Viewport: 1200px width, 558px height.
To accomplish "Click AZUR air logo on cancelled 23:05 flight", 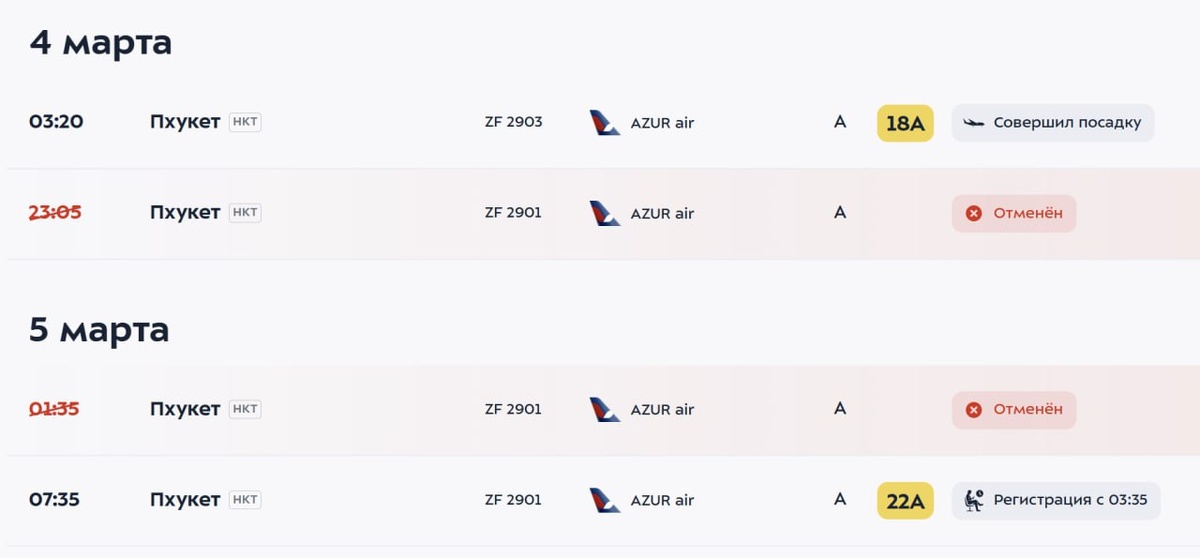I will pyautogui.click(x=605, y=213).
